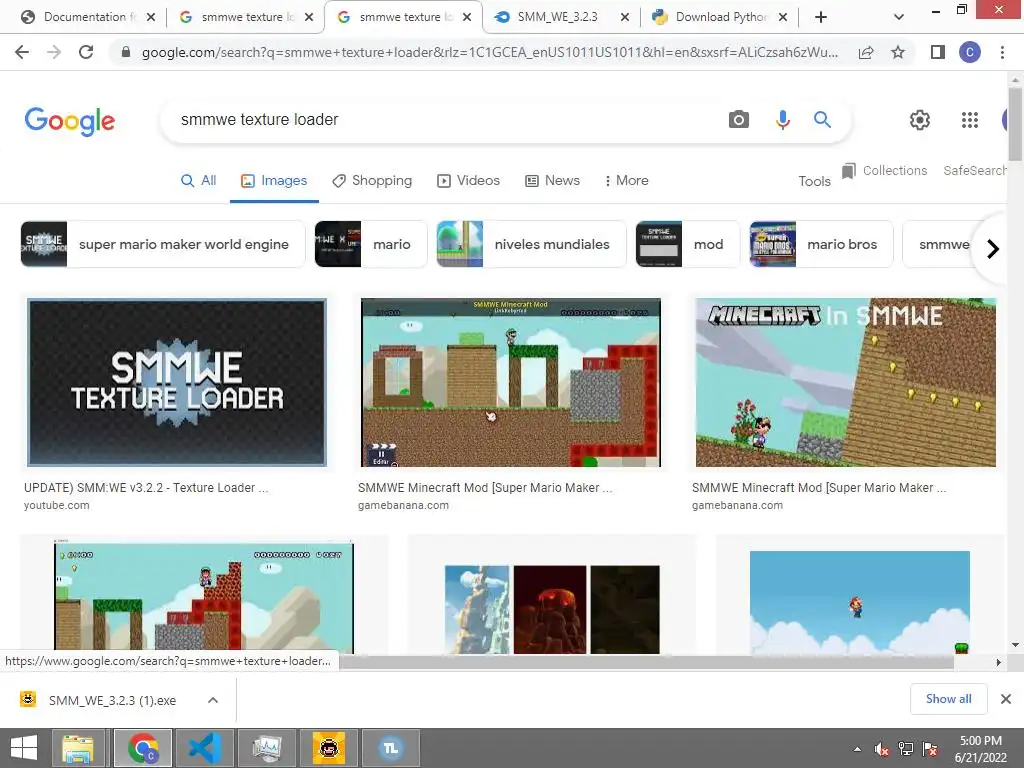The image size is (1024, 768).
Task: Open the Chrome profile avatar C
Action: pyautogui.click(x=970, y=52)
